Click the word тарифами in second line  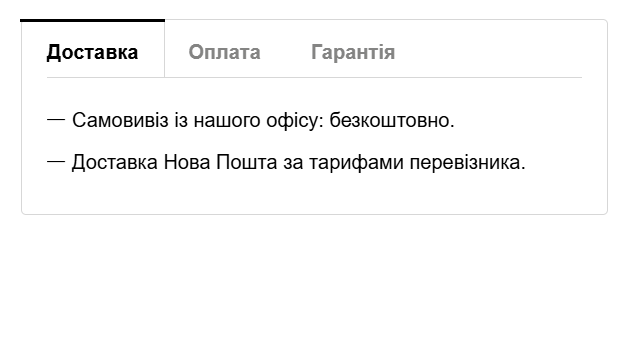pos(356,162)
